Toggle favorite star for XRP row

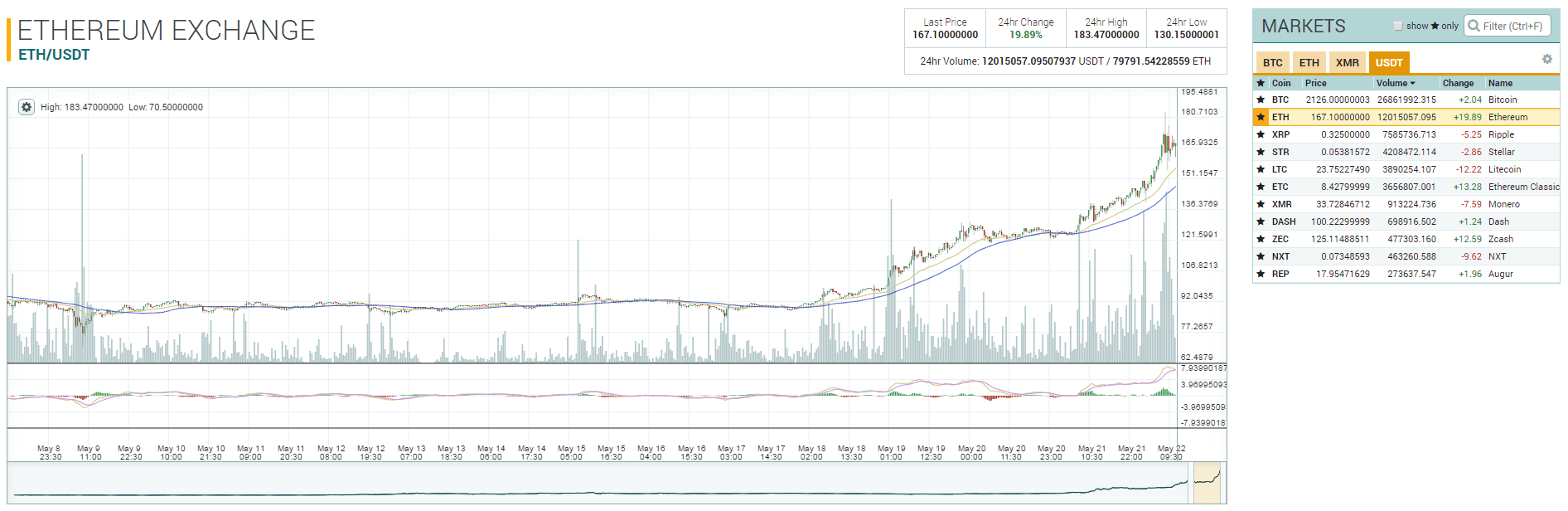(1261, 134)
